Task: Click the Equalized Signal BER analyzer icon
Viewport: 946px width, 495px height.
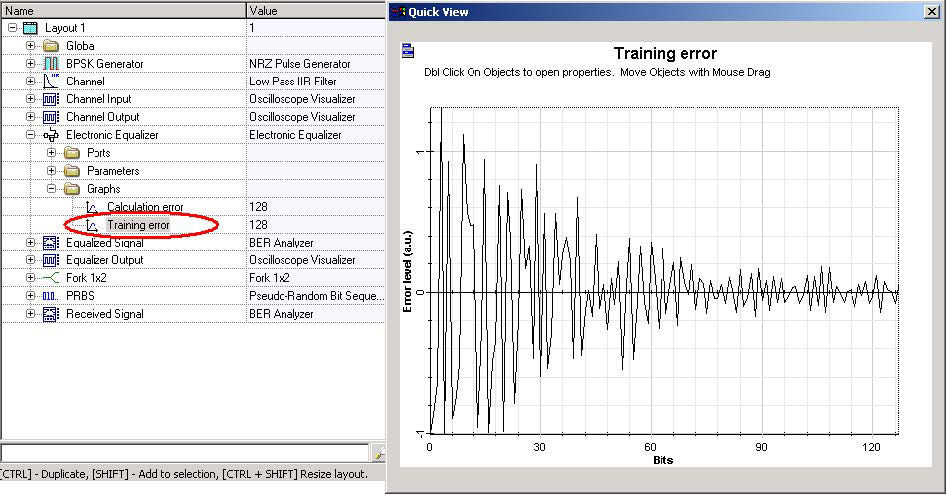Action: 51,243
